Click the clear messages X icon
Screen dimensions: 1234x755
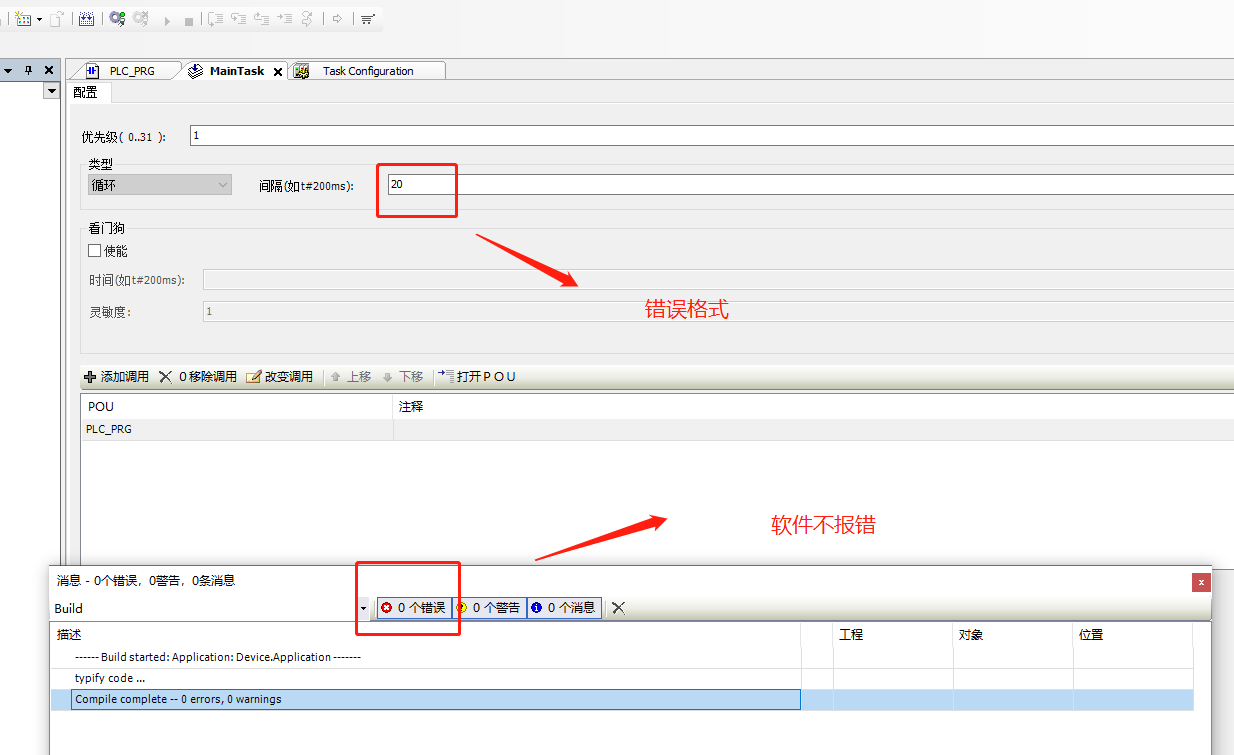tap(618, 608)
